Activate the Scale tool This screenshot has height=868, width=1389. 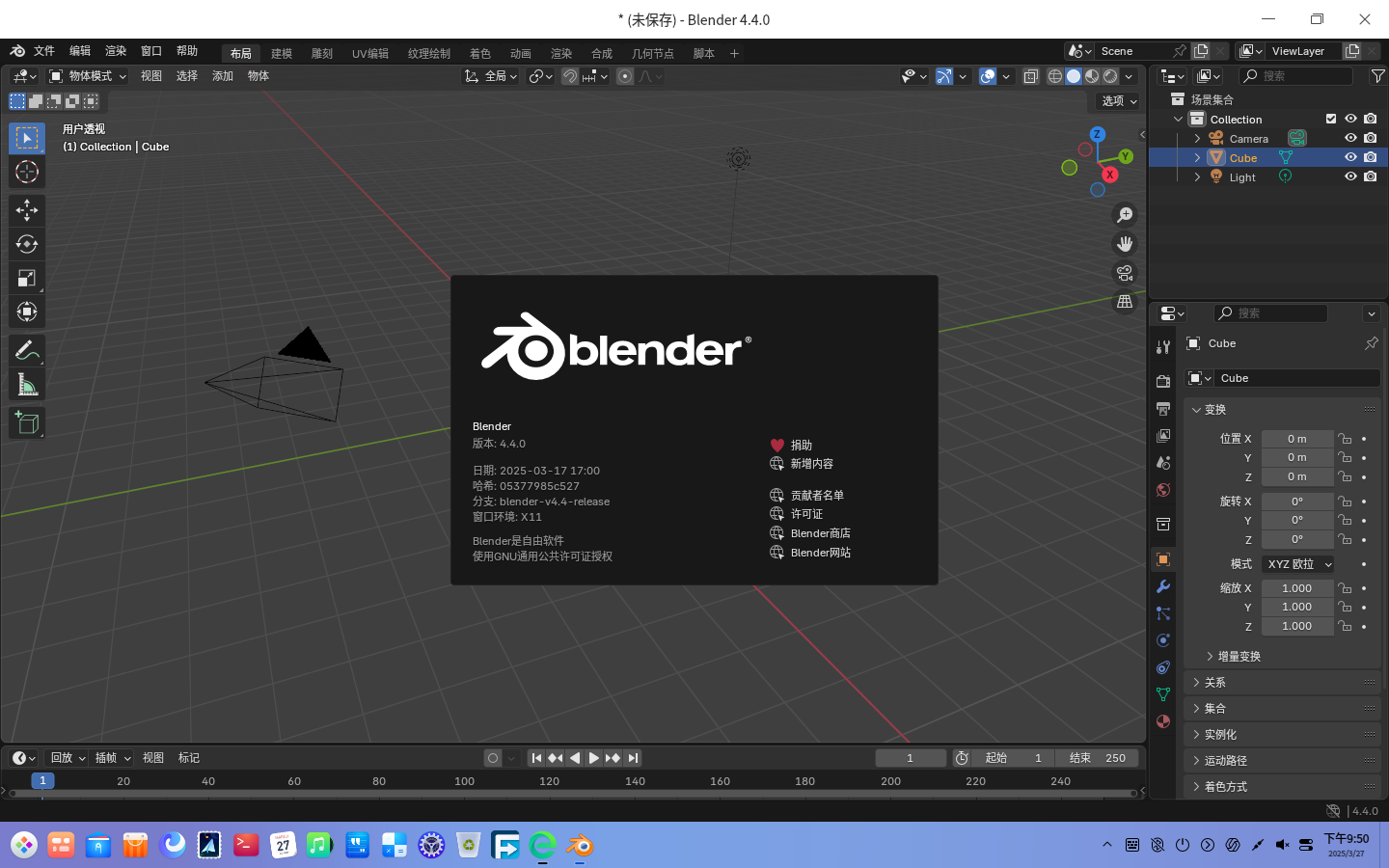(x=27, y=278)
